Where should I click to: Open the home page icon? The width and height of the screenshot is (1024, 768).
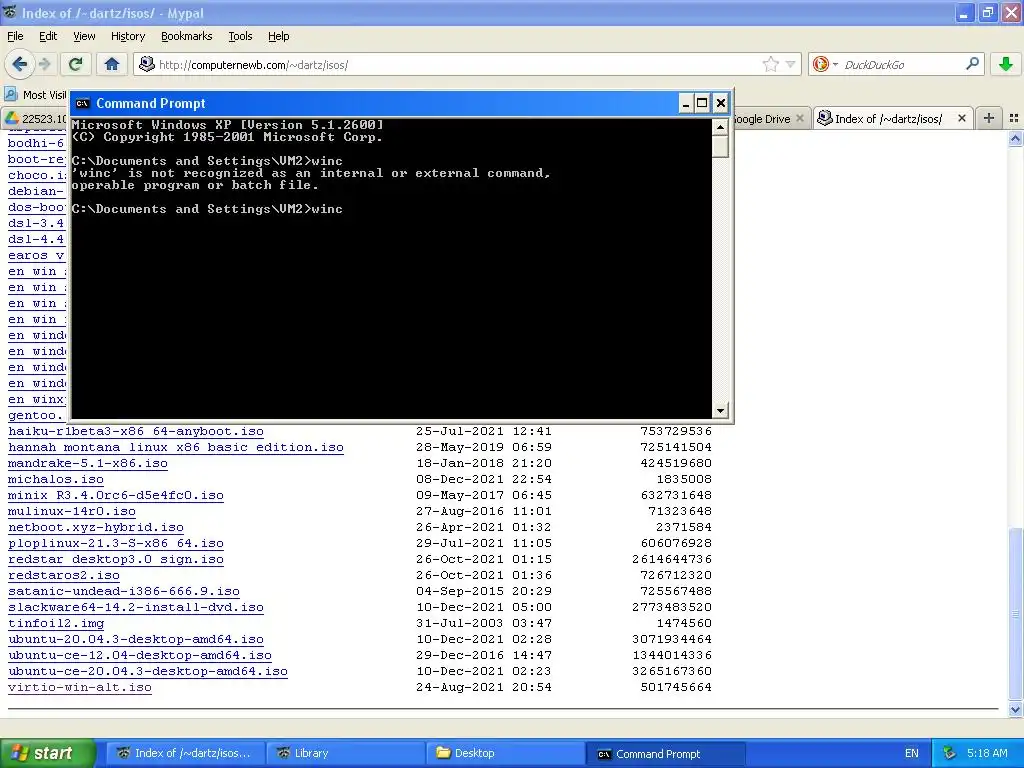click(x=112, y=64)
